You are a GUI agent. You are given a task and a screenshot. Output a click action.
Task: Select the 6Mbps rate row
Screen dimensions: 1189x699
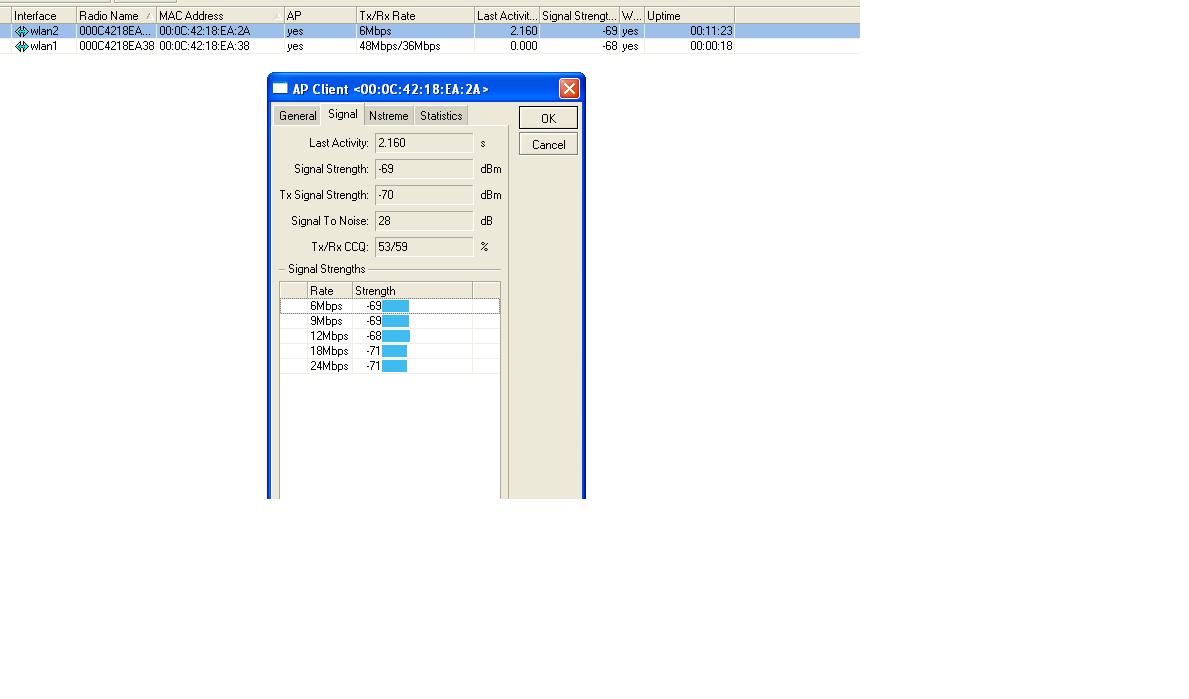[390, 306]
